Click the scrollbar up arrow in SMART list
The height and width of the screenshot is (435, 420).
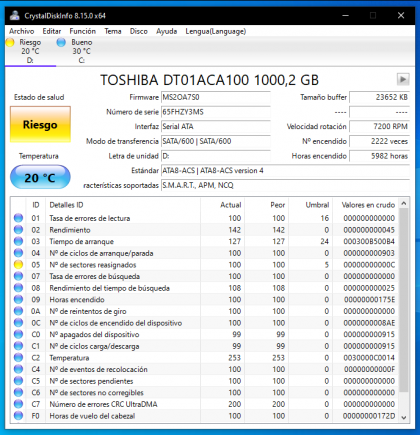coord(404,203)
